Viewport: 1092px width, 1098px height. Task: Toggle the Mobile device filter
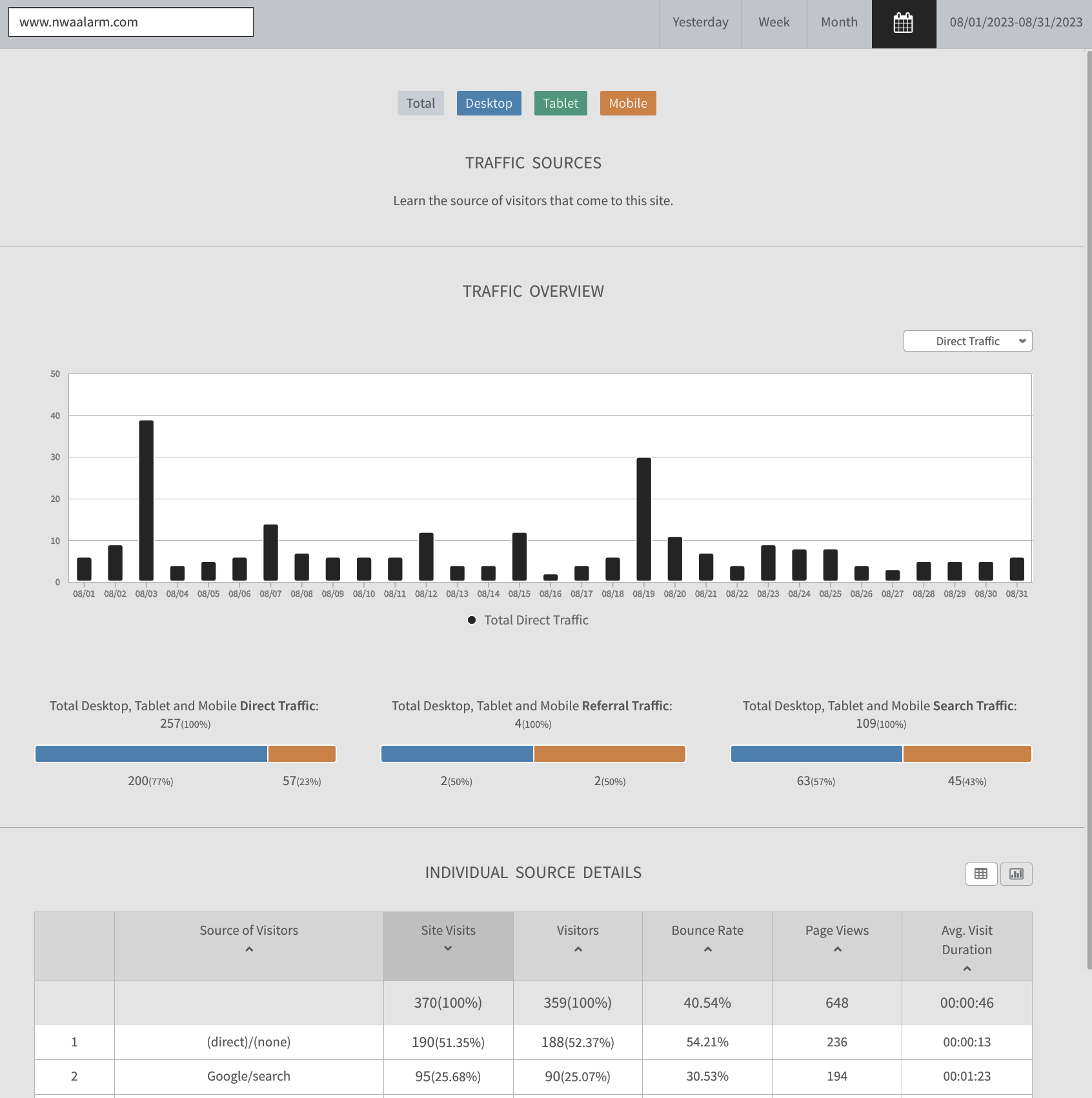tap(628, 103)
